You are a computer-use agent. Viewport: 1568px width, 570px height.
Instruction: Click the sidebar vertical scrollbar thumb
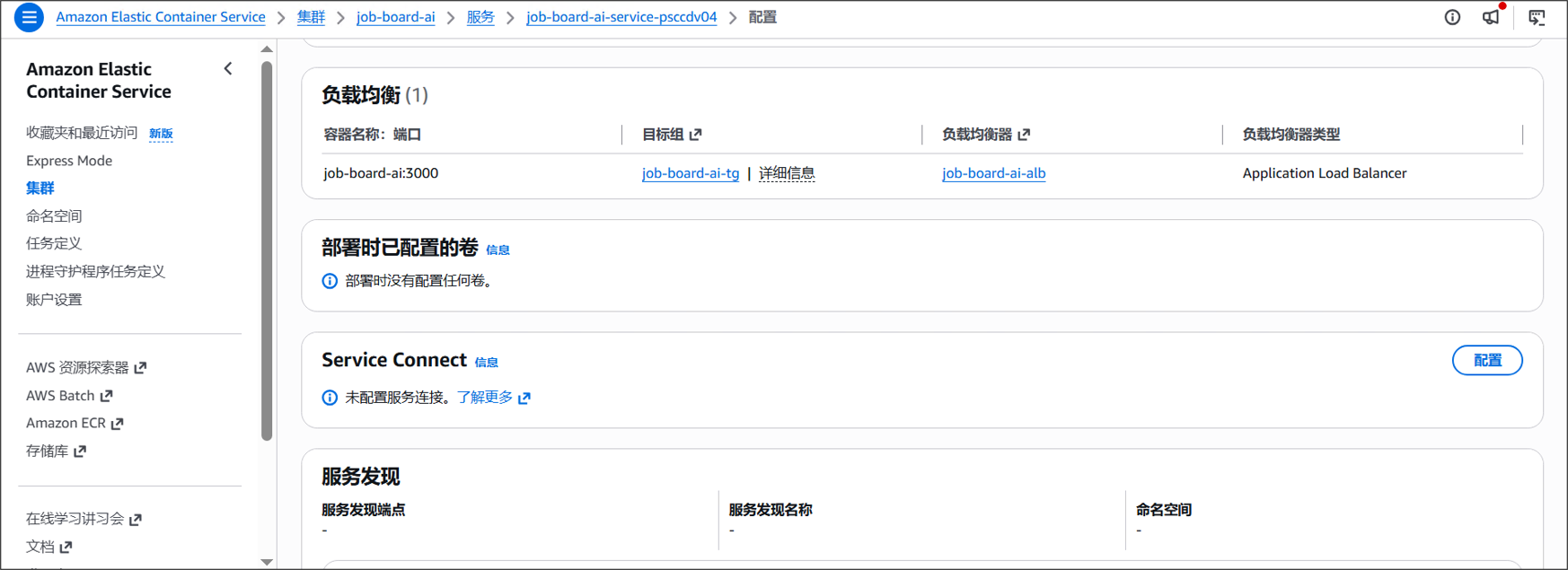[x=267, y=250]
